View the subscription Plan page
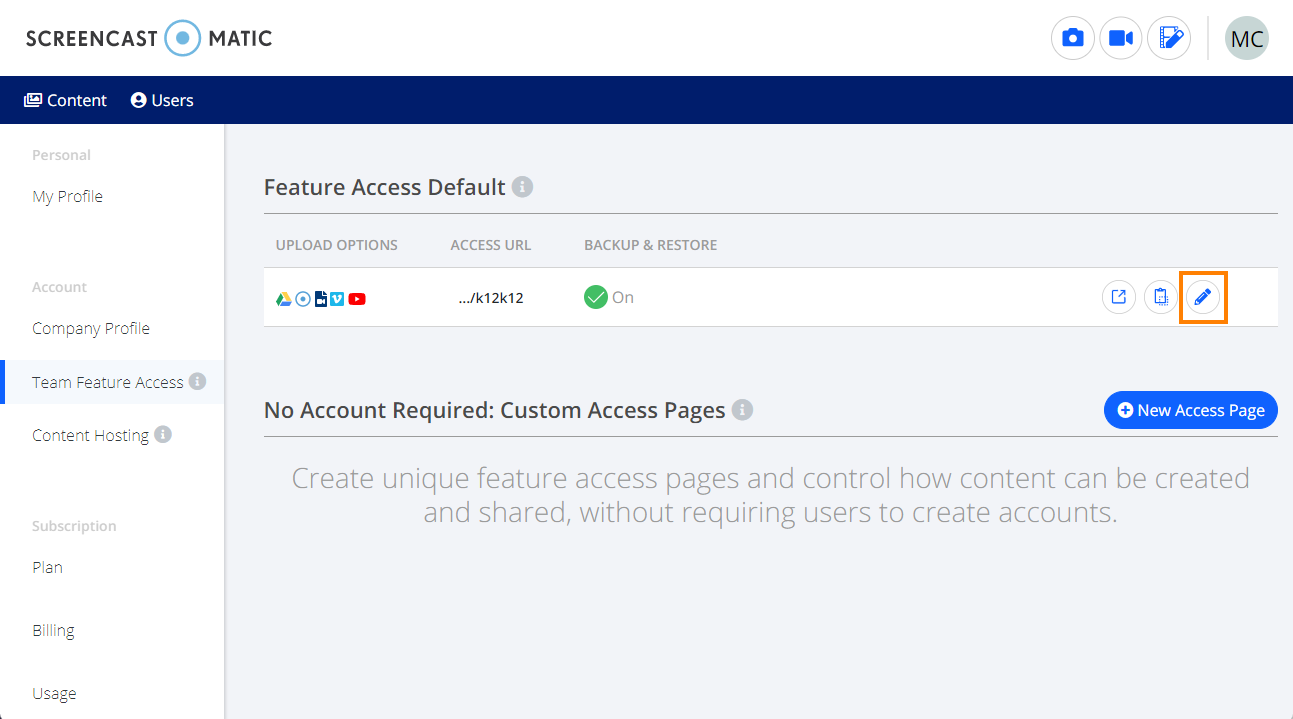 pos(47,567)
